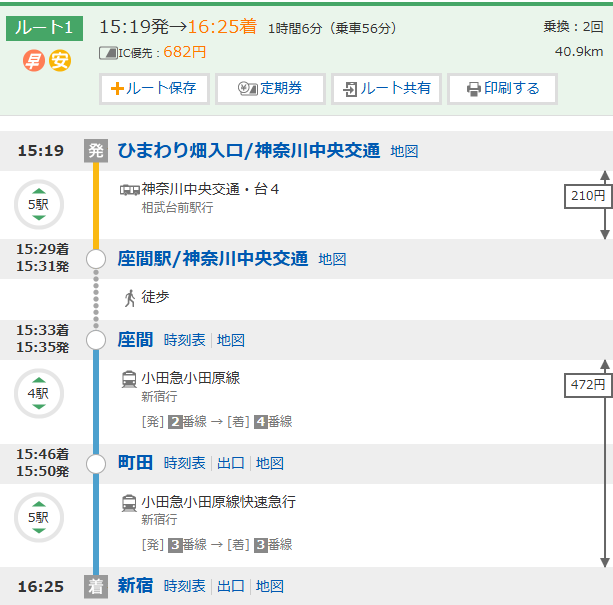
Task: Select the ルート1 green label
Action: 44,28
